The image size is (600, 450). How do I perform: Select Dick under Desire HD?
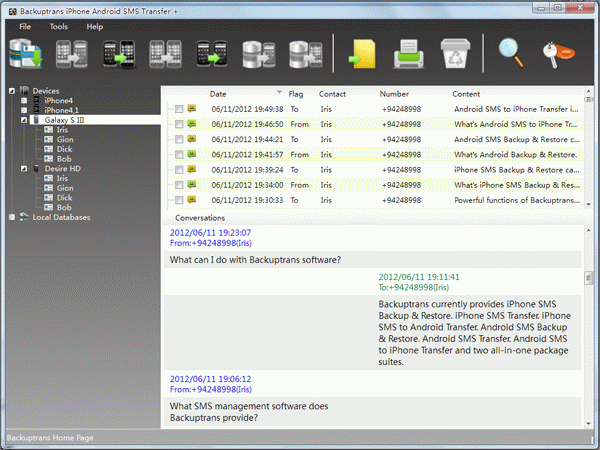(x=64, y=198)
